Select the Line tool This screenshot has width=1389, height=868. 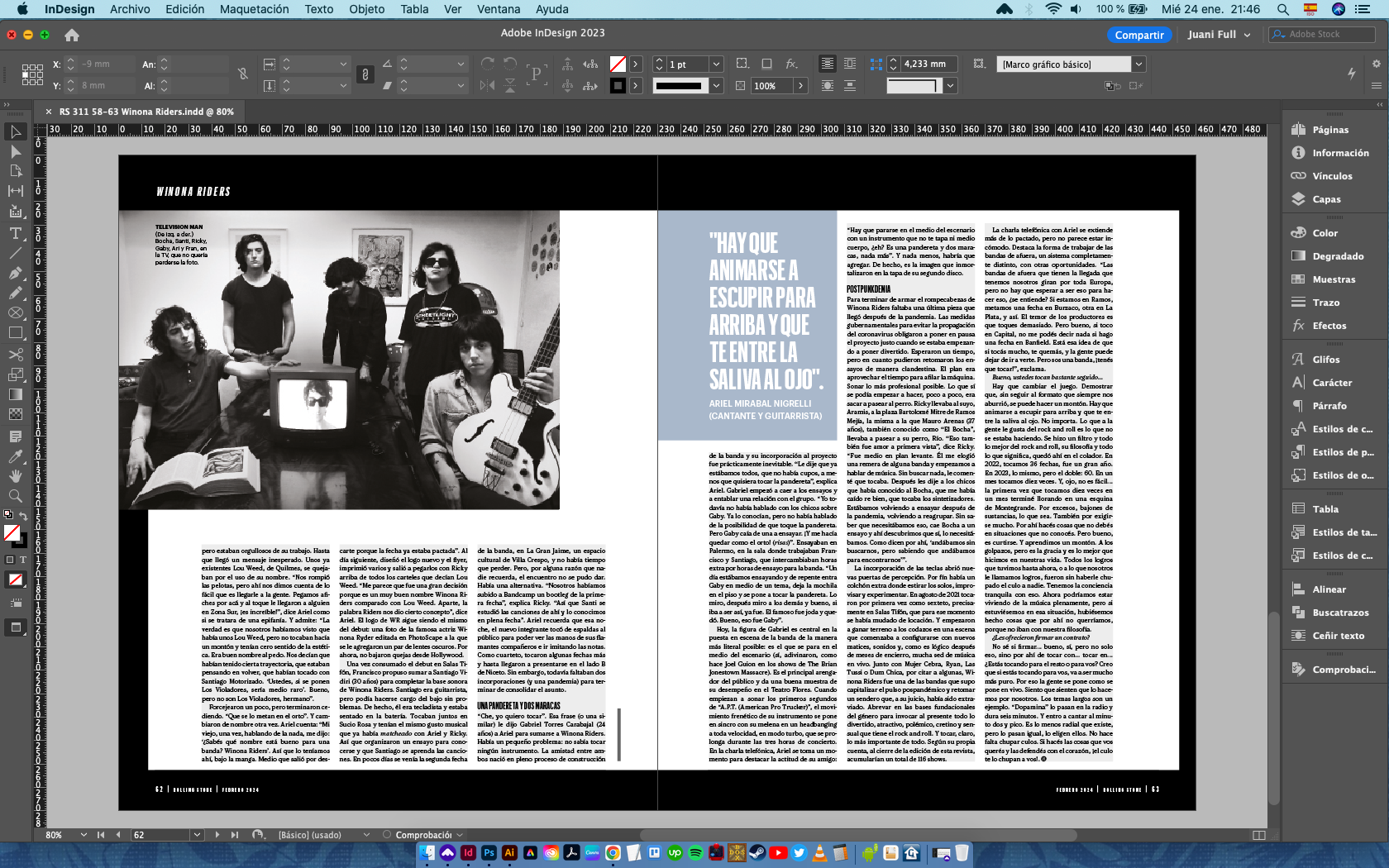point(15,253)
